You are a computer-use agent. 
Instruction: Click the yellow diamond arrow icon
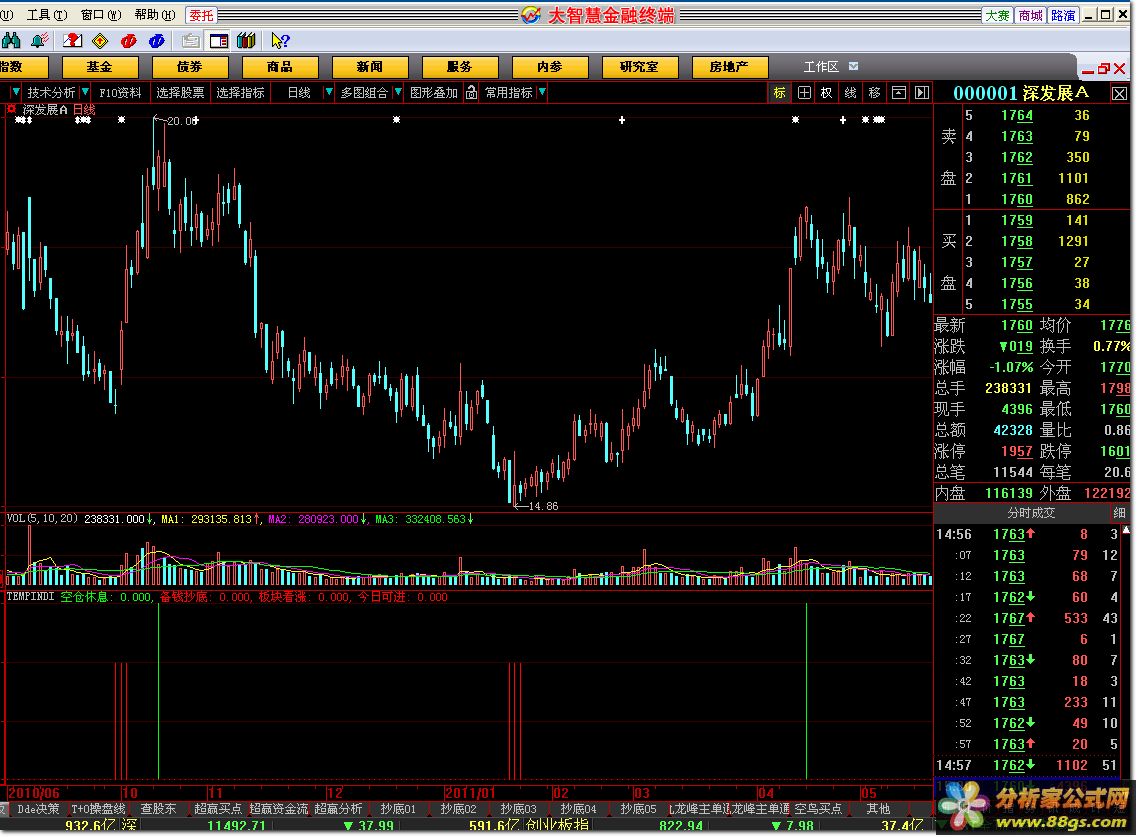(x=100, y=41)
